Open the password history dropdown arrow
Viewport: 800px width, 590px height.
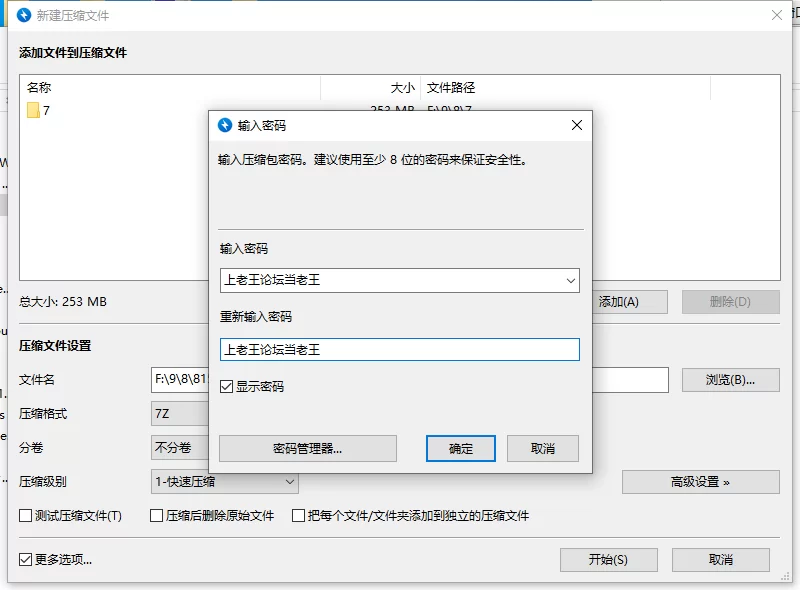pyautogui.click(x=570, y=281)
